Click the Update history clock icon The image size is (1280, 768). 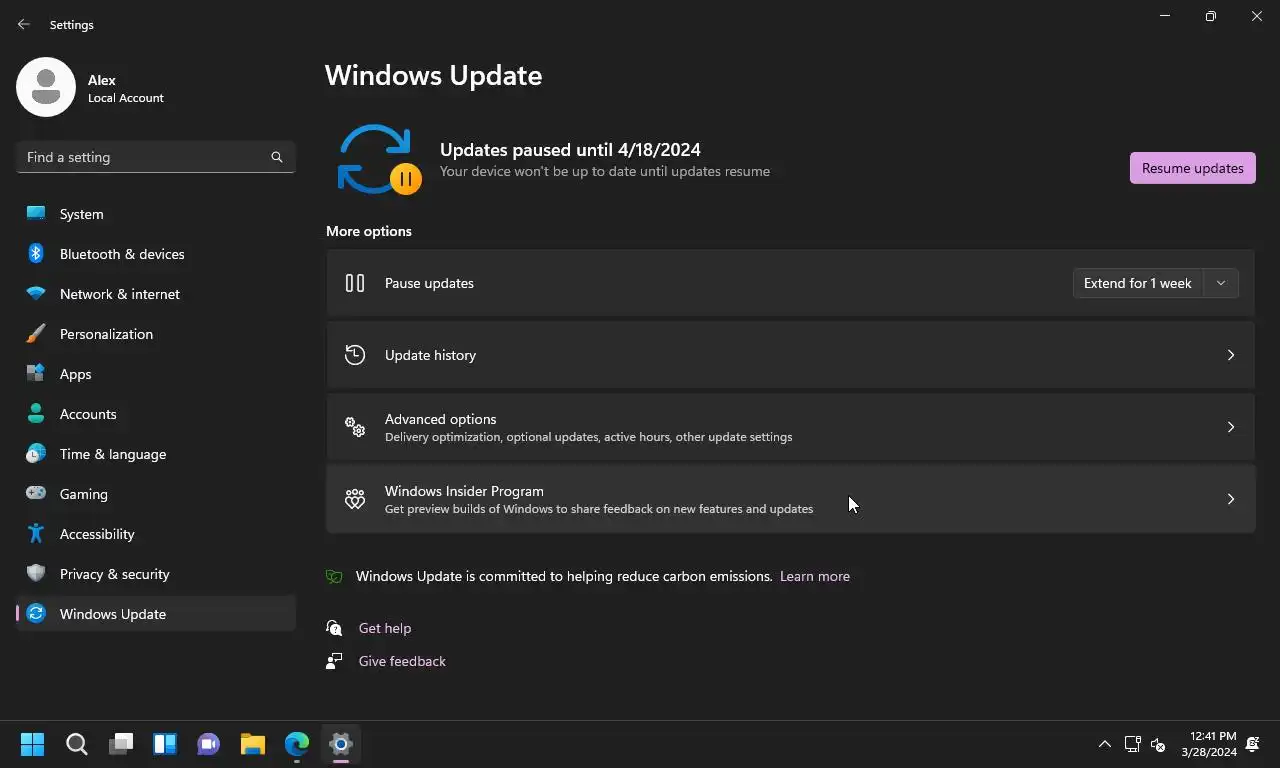pyautogui.click(x=355, y=355)
